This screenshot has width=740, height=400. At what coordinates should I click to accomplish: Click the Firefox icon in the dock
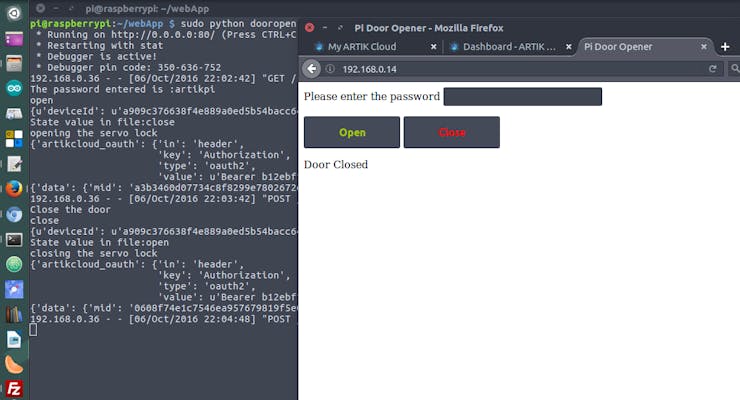coord(14,189)
